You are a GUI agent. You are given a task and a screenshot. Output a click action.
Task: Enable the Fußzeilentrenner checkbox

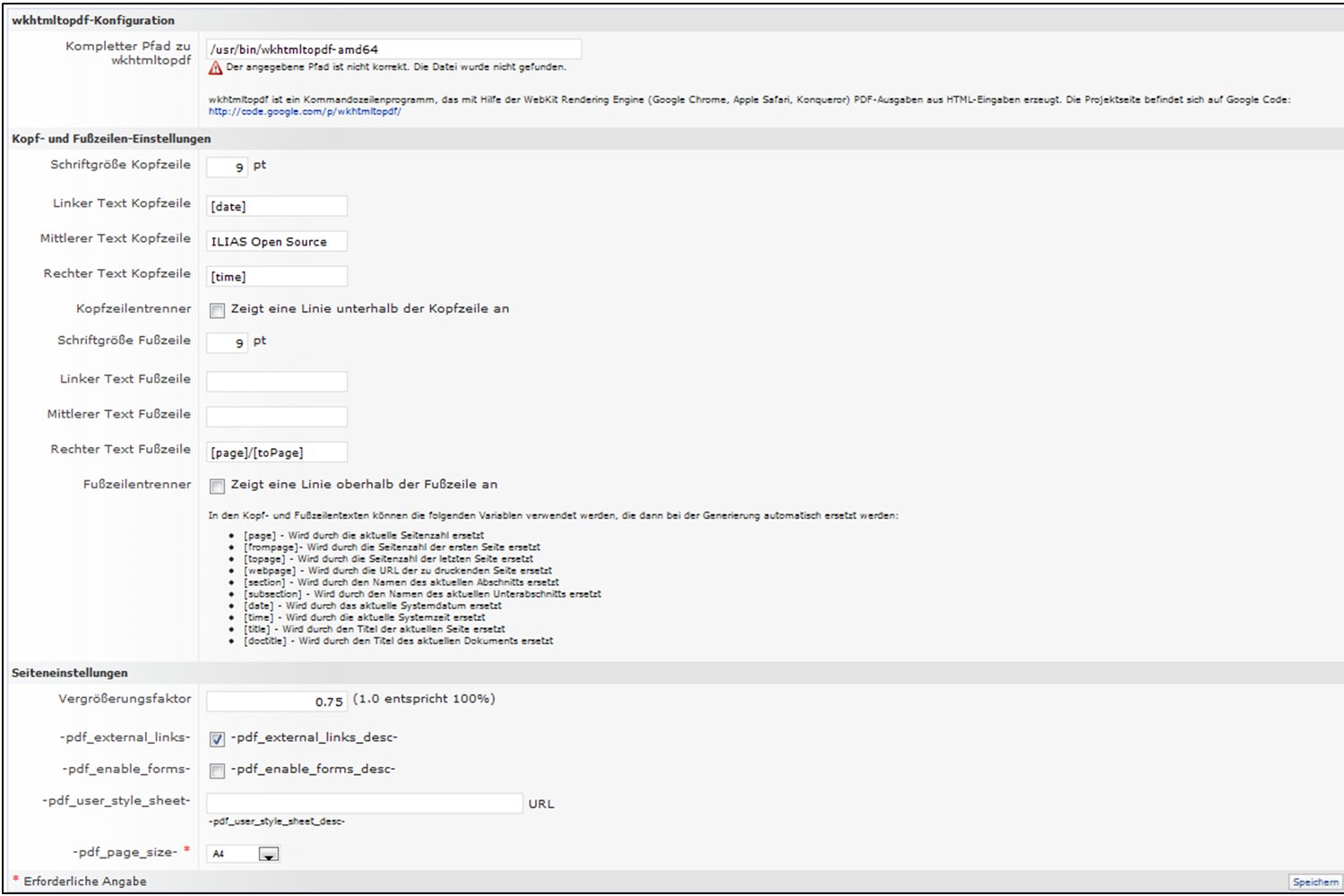(217, 486)
